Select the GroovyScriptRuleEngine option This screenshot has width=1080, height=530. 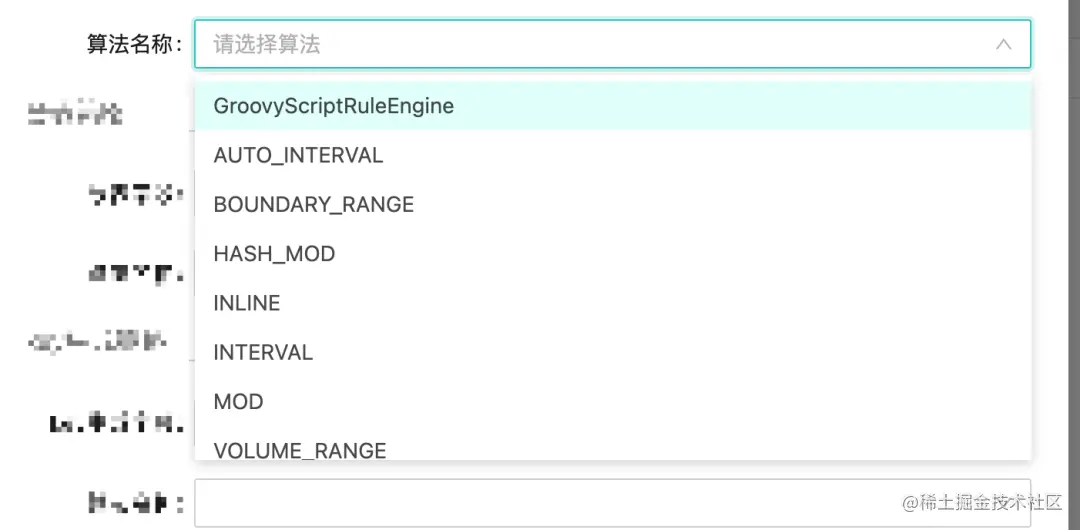tap(334, 106)
